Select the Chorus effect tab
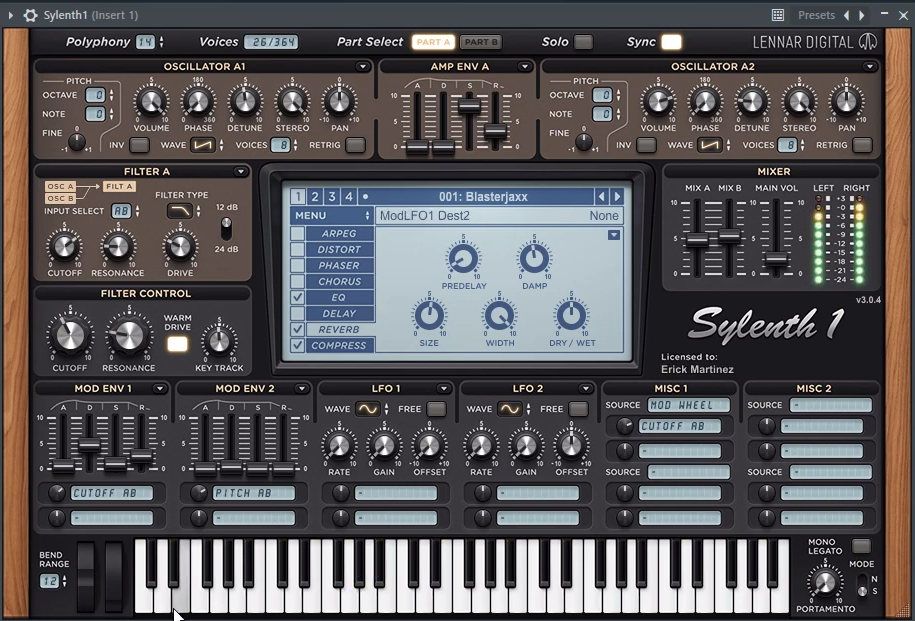Viewport: 915px width, 621px height. 339,281
